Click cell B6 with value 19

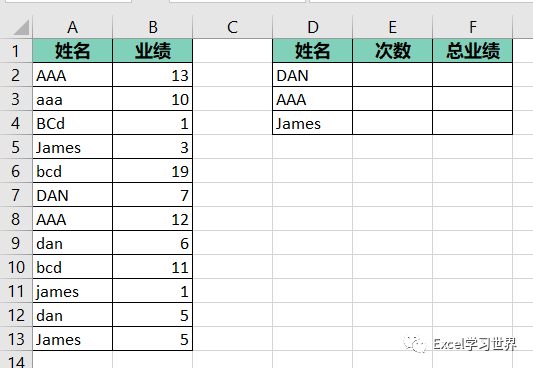153,171
